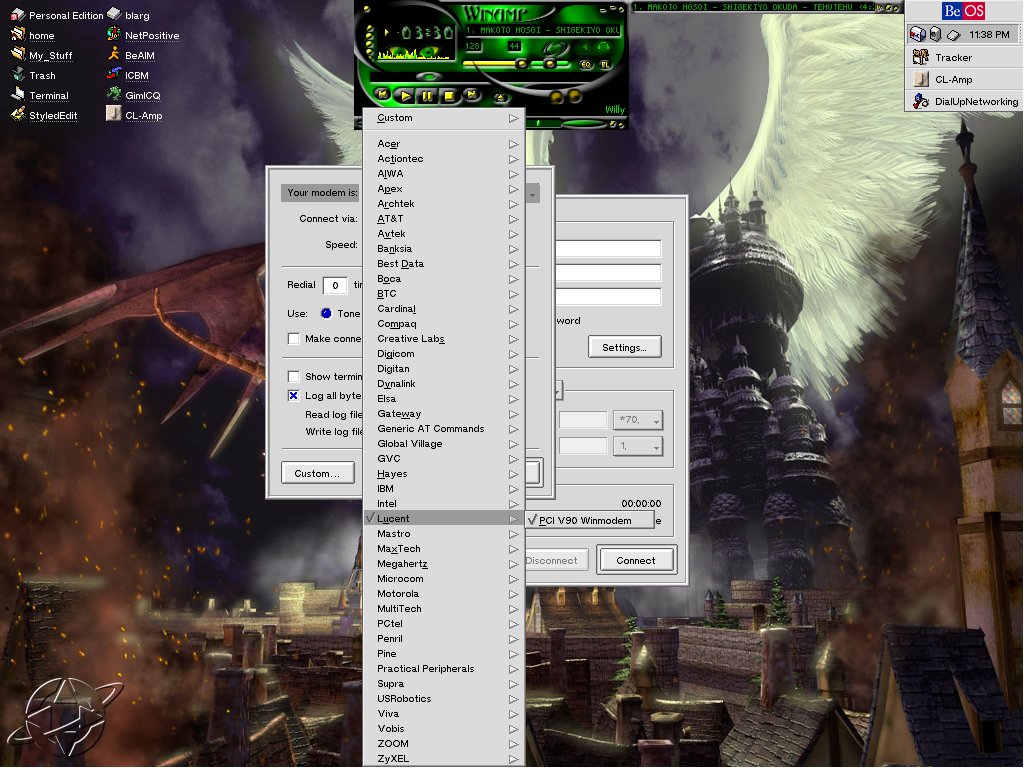Viewport: 1024px width, 768px height.
Task: Click the Tracker entry in the Deskbar
Action: point(964,57)
